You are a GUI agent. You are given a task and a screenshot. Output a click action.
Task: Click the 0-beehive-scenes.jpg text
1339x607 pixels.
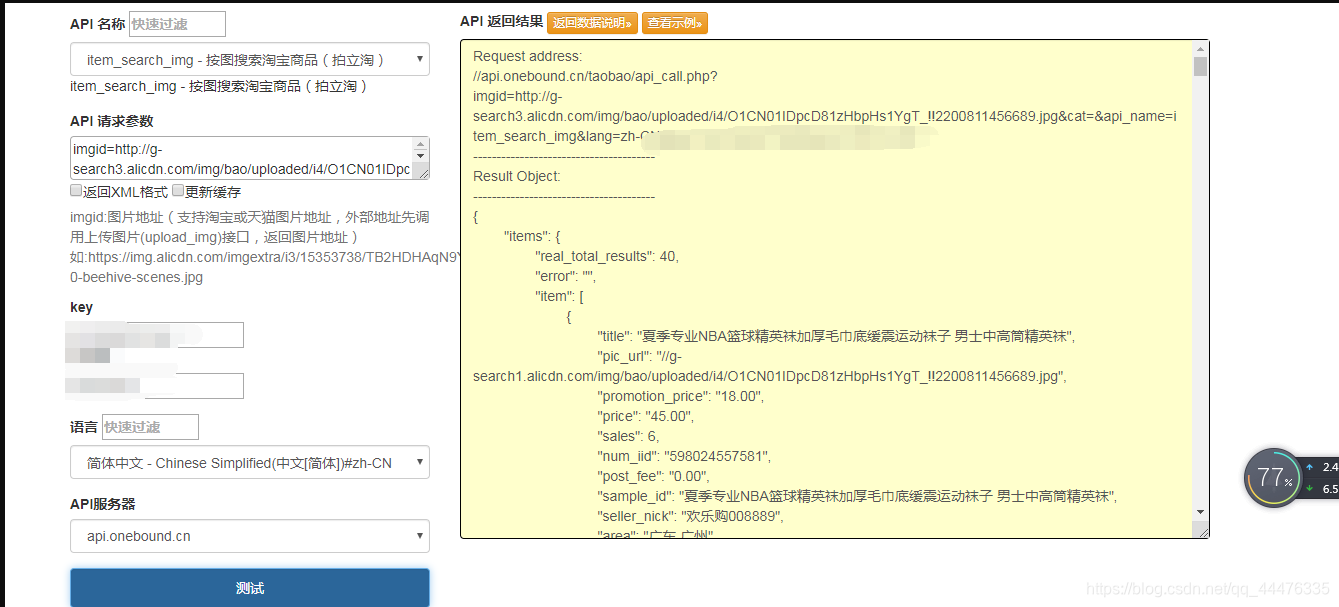tap(136, 277)
